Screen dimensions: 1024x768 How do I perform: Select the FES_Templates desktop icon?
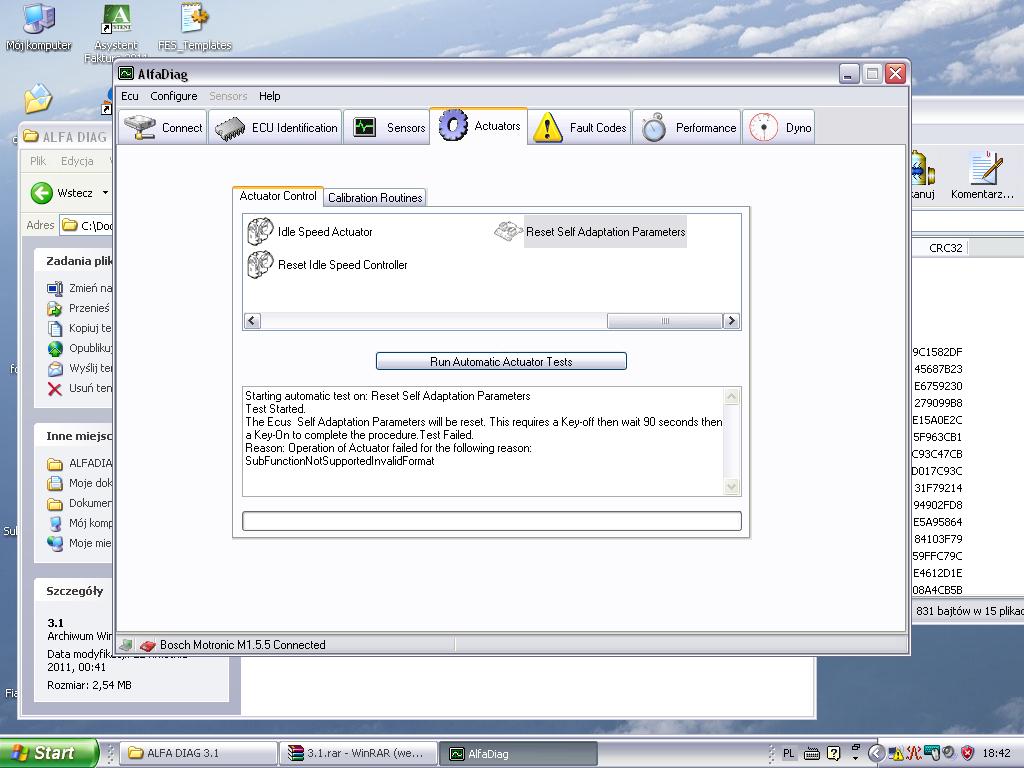point(195,18)
